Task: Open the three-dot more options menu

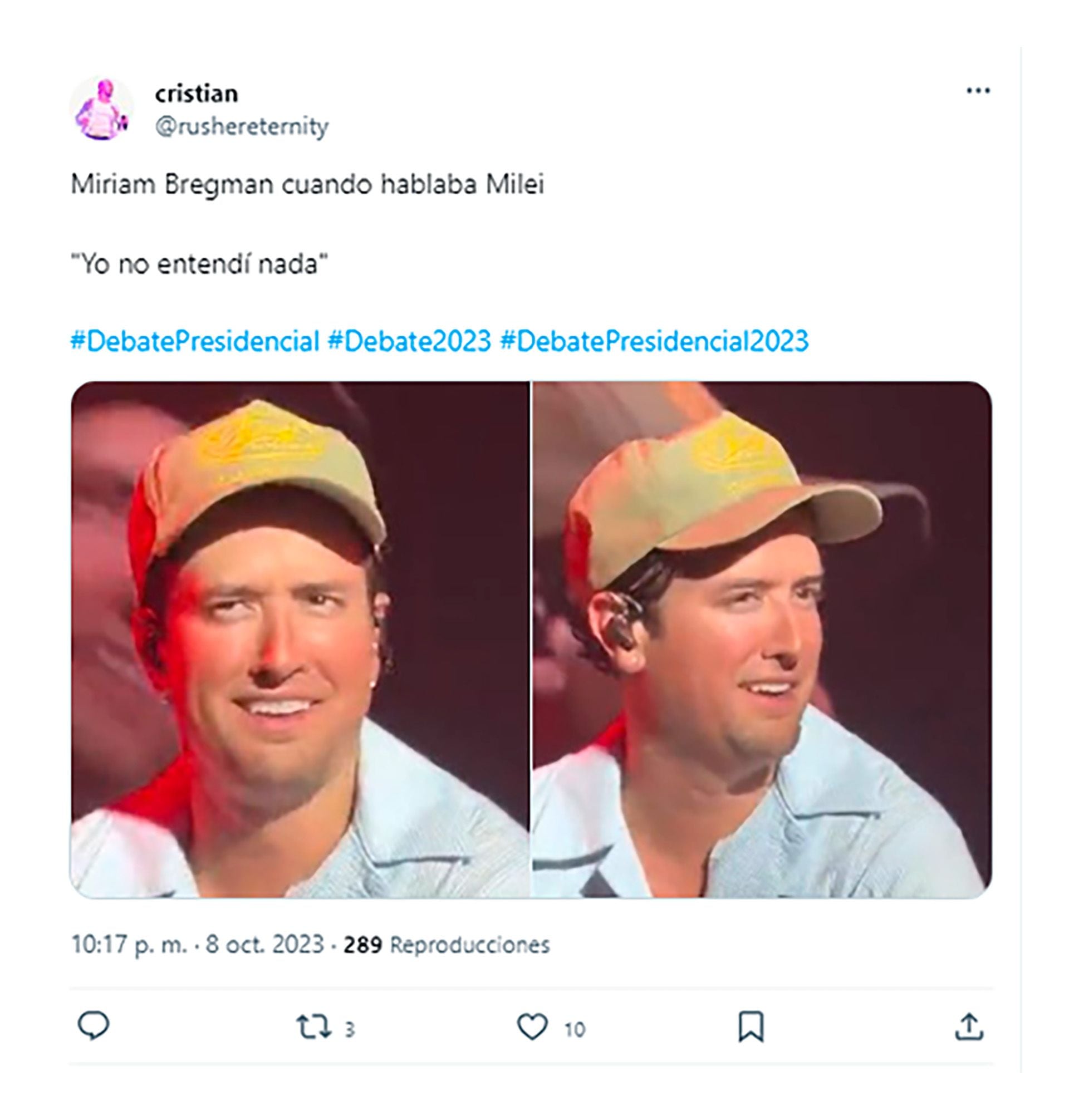Action: pyautogui.click(x=978, y=91)
